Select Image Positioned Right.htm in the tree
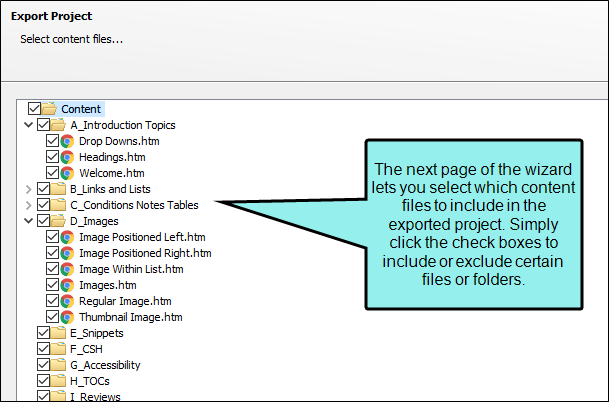This screenshot has width=609, height=402. [x=145, y=253]
